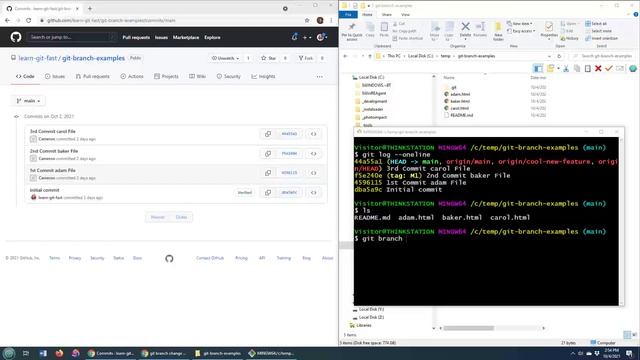Open the plus create-new dropdown in GitHub header

pos(307,37)
